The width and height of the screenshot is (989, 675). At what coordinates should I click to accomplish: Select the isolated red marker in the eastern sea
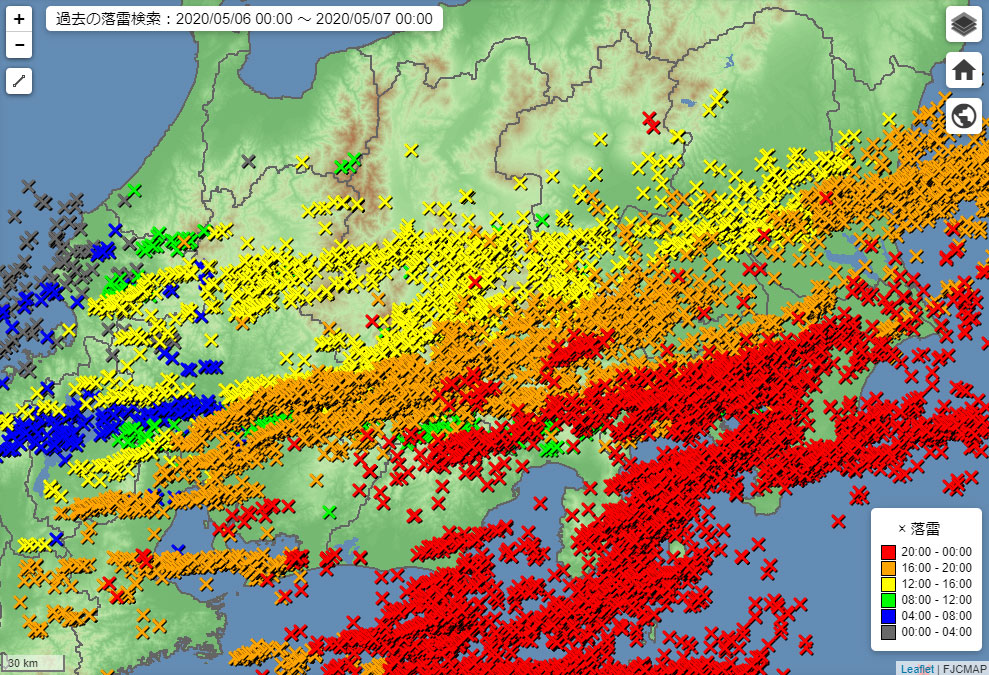838,521
